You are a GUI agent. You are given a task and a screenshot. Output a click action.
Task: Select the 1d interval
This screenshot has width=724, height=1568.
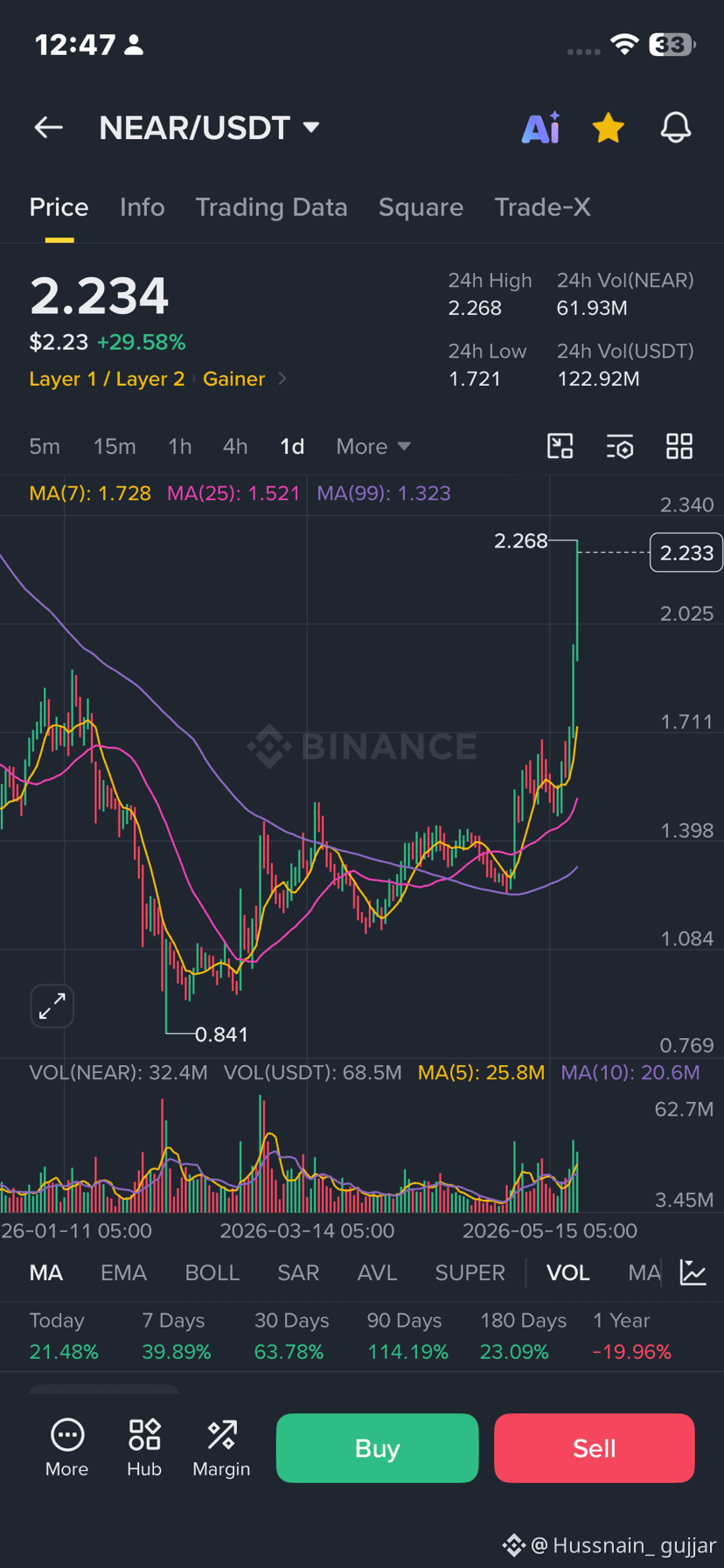click(292, 447)
